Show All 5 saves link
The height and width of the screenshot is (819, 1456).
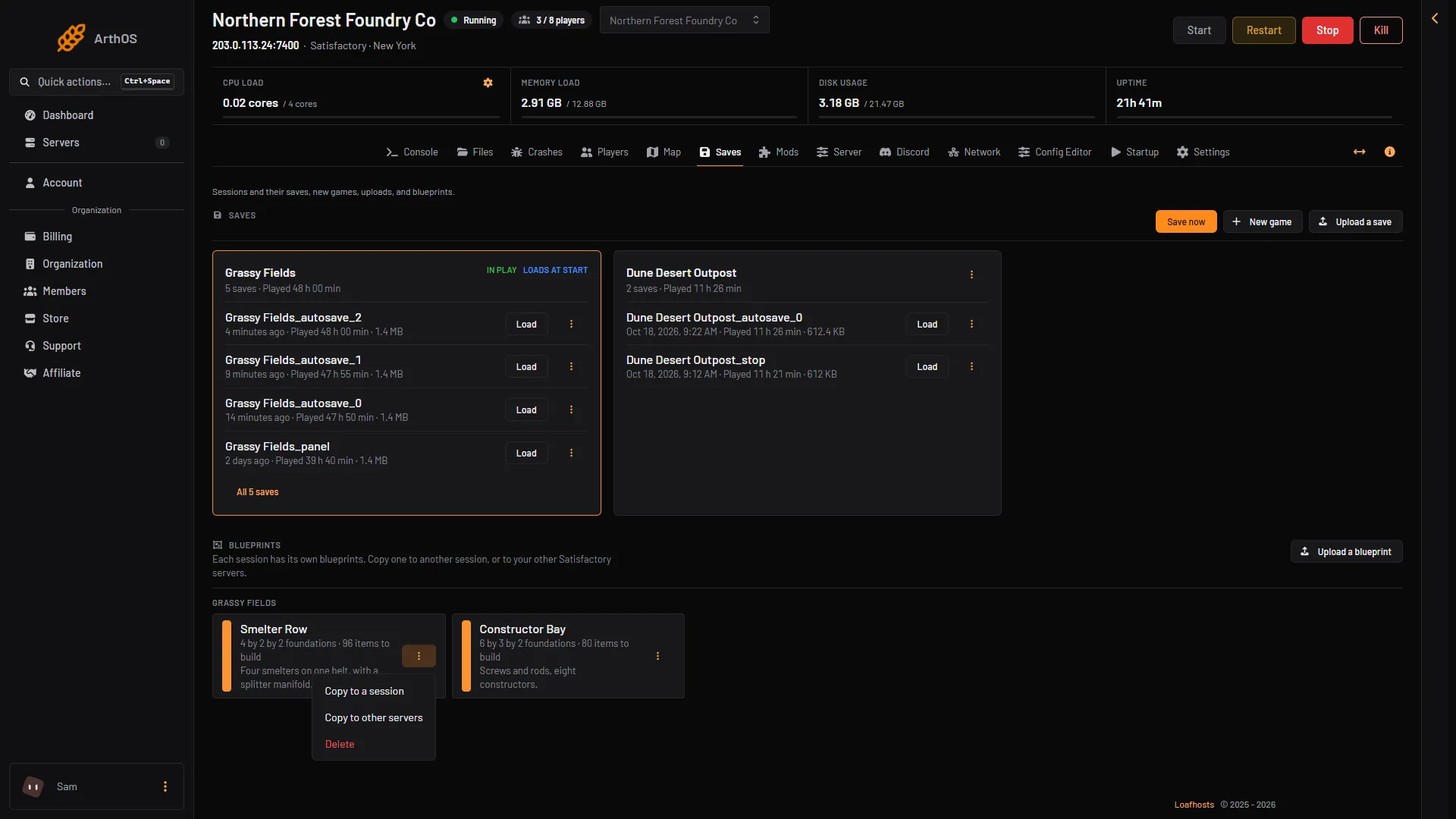pos(257,492)
